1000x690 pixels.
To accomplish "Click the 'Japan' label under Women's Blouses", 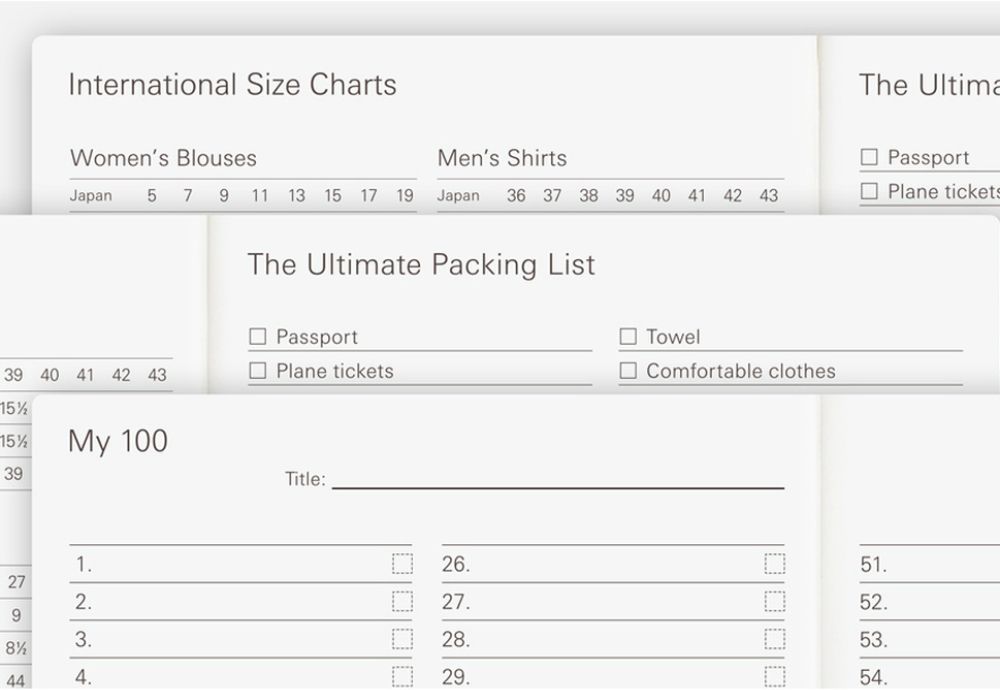I will (x=91, y=195).
